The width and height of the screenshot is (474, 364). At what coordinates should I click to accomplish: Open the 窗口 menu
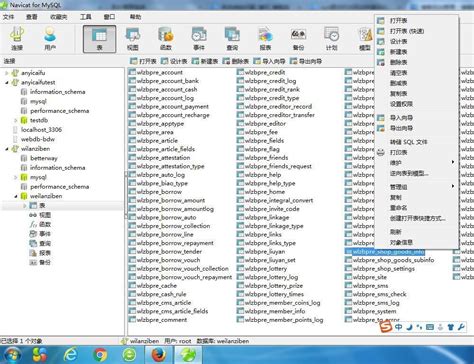[x=109, y=17]
